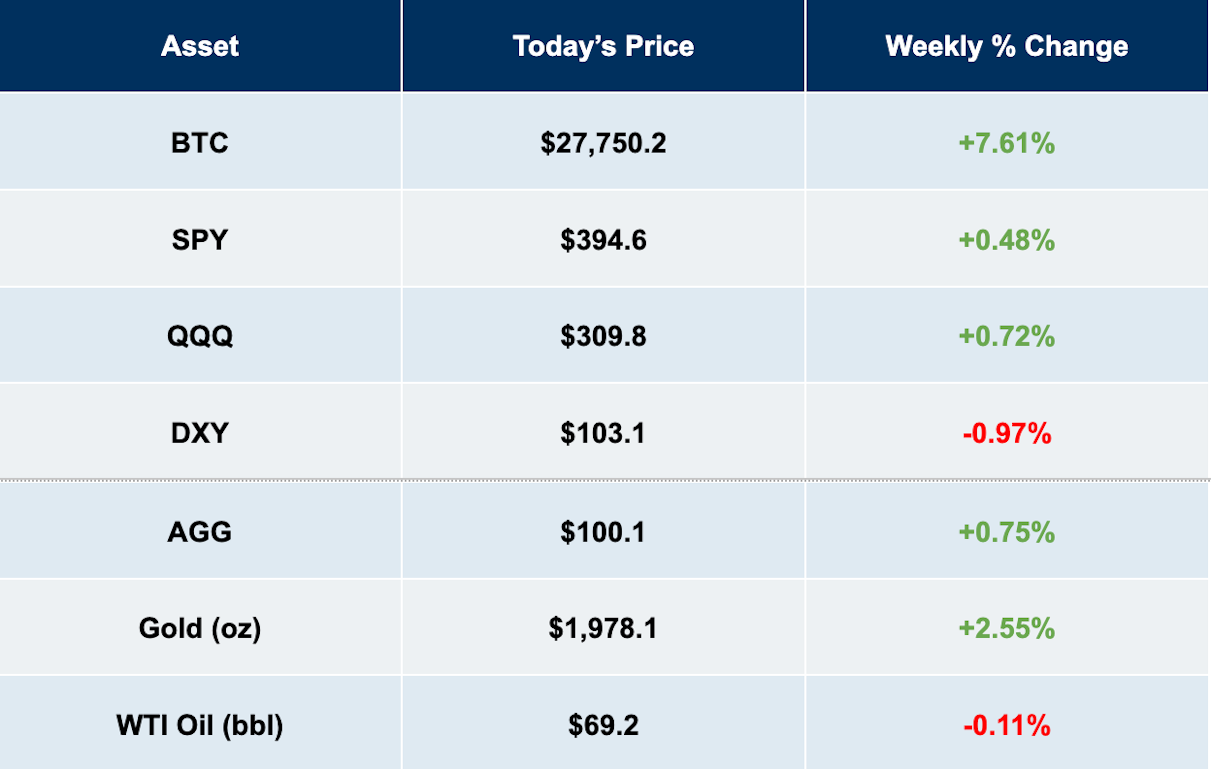Click the Weekly % Change column header
Screen dimensions: 1211x769
[x=1007, y=46]
